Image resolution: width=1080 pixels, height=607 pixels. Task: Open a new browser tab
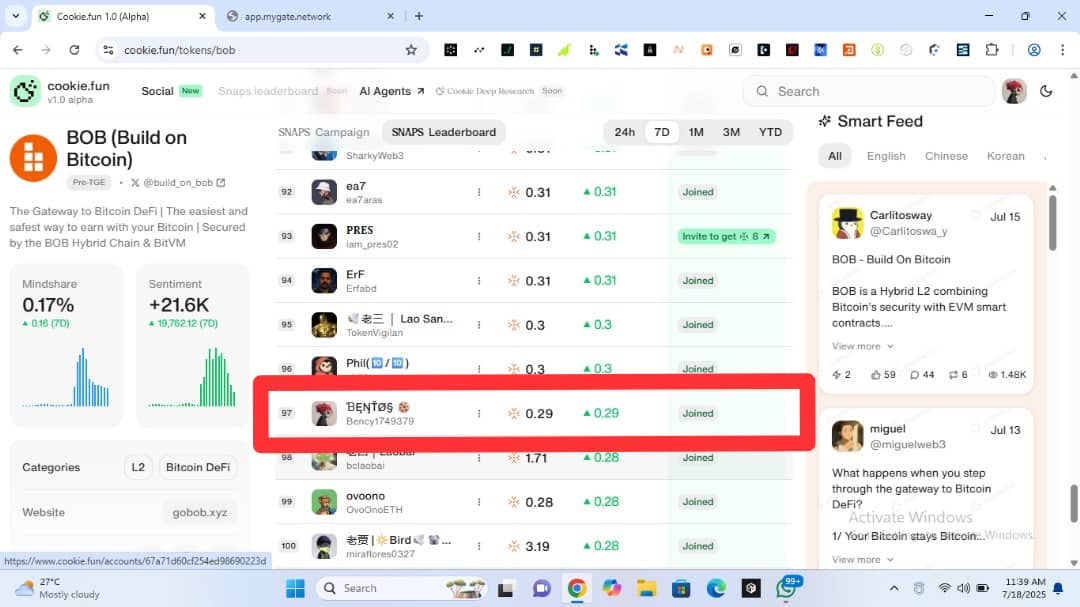point(419,16)
